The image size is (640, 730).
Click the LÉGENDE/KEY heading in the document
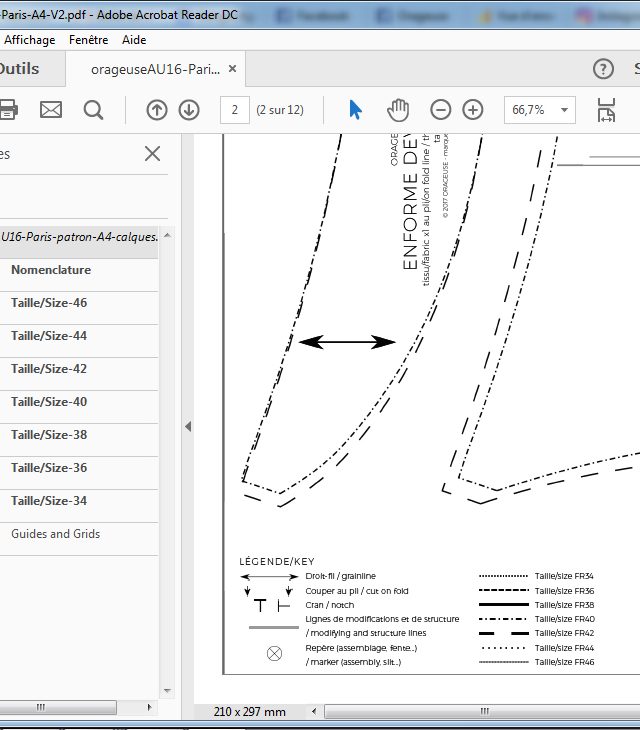coord(277,561)
